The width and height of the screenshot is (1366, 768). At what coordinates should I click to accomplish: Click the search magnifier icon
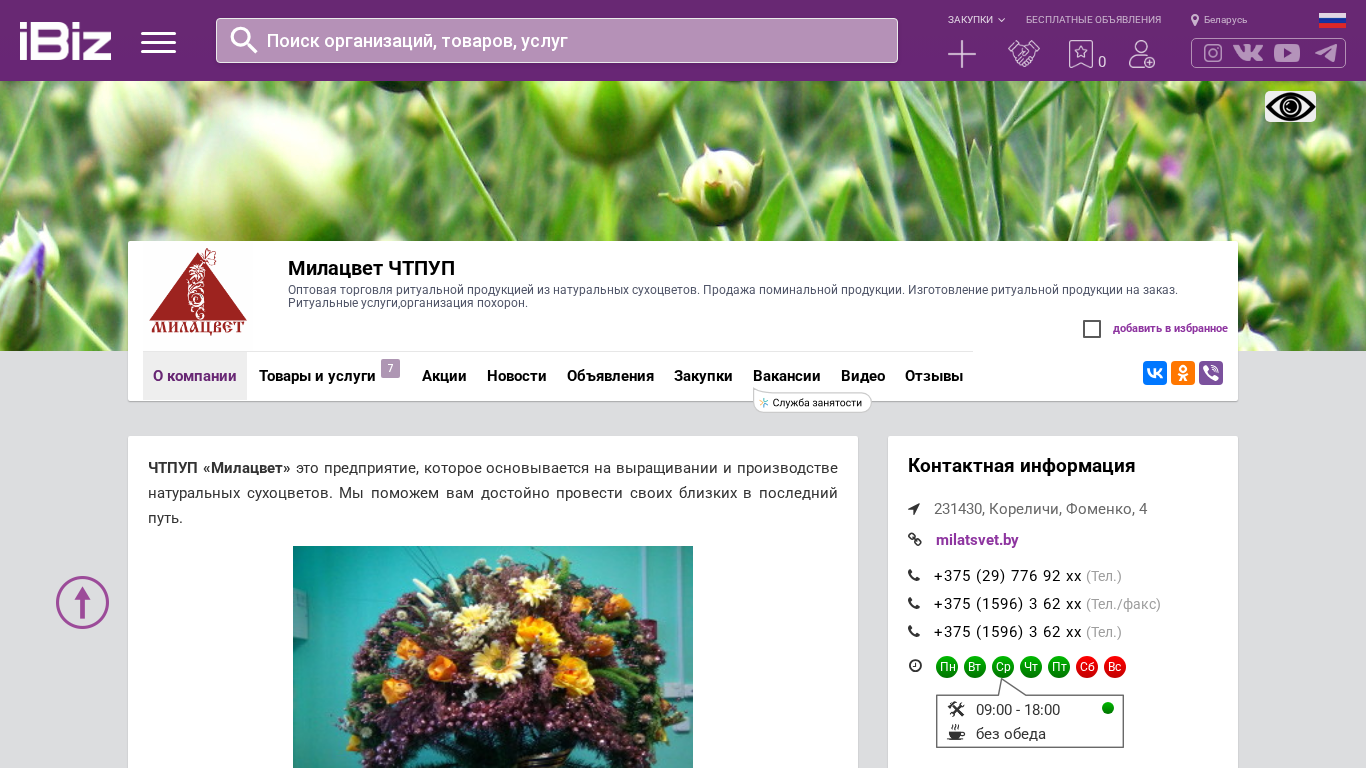coord(244,40)
